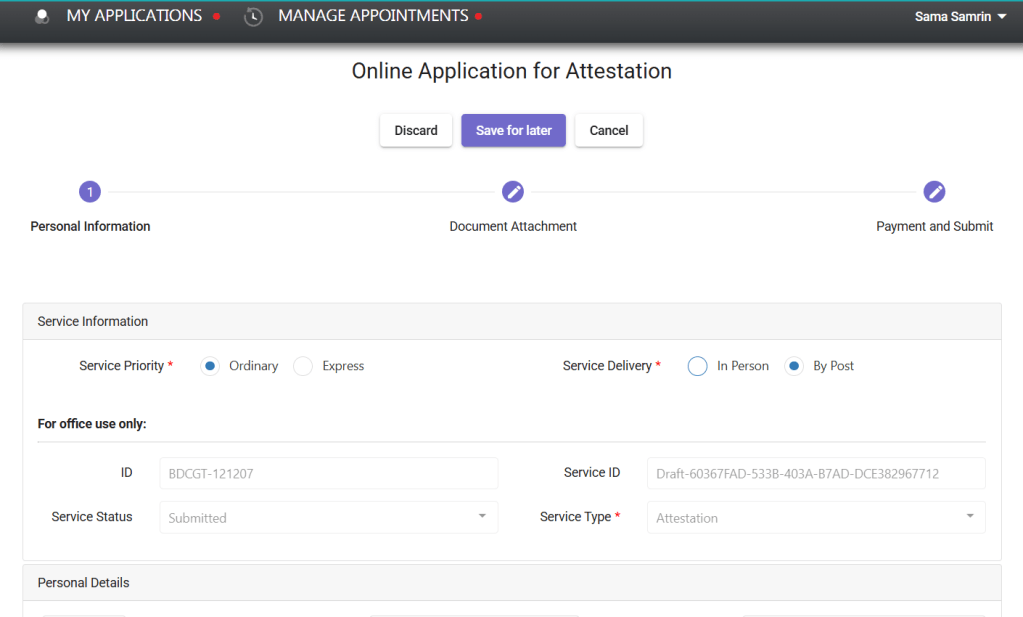Select Express service priority
Image resolution: width=1023 pixels, height=617 pixels.
(x=303, y=366)
